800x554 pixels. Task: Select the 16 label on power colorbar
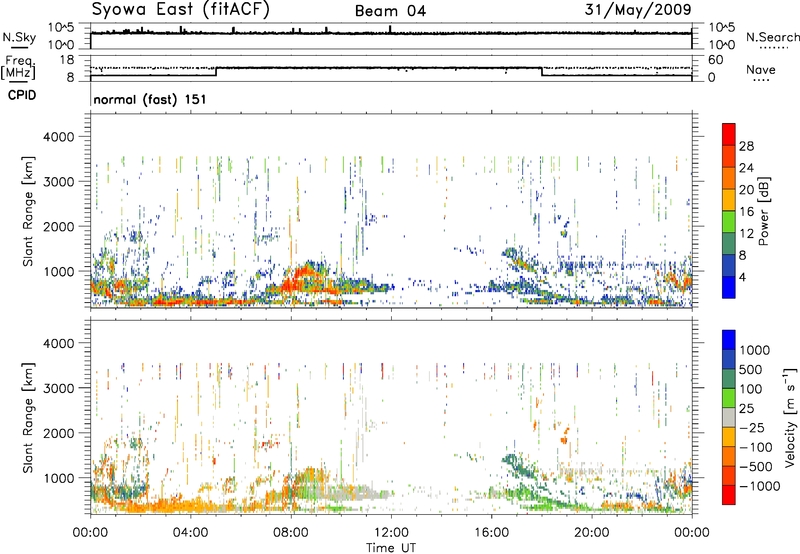[746, 212]
